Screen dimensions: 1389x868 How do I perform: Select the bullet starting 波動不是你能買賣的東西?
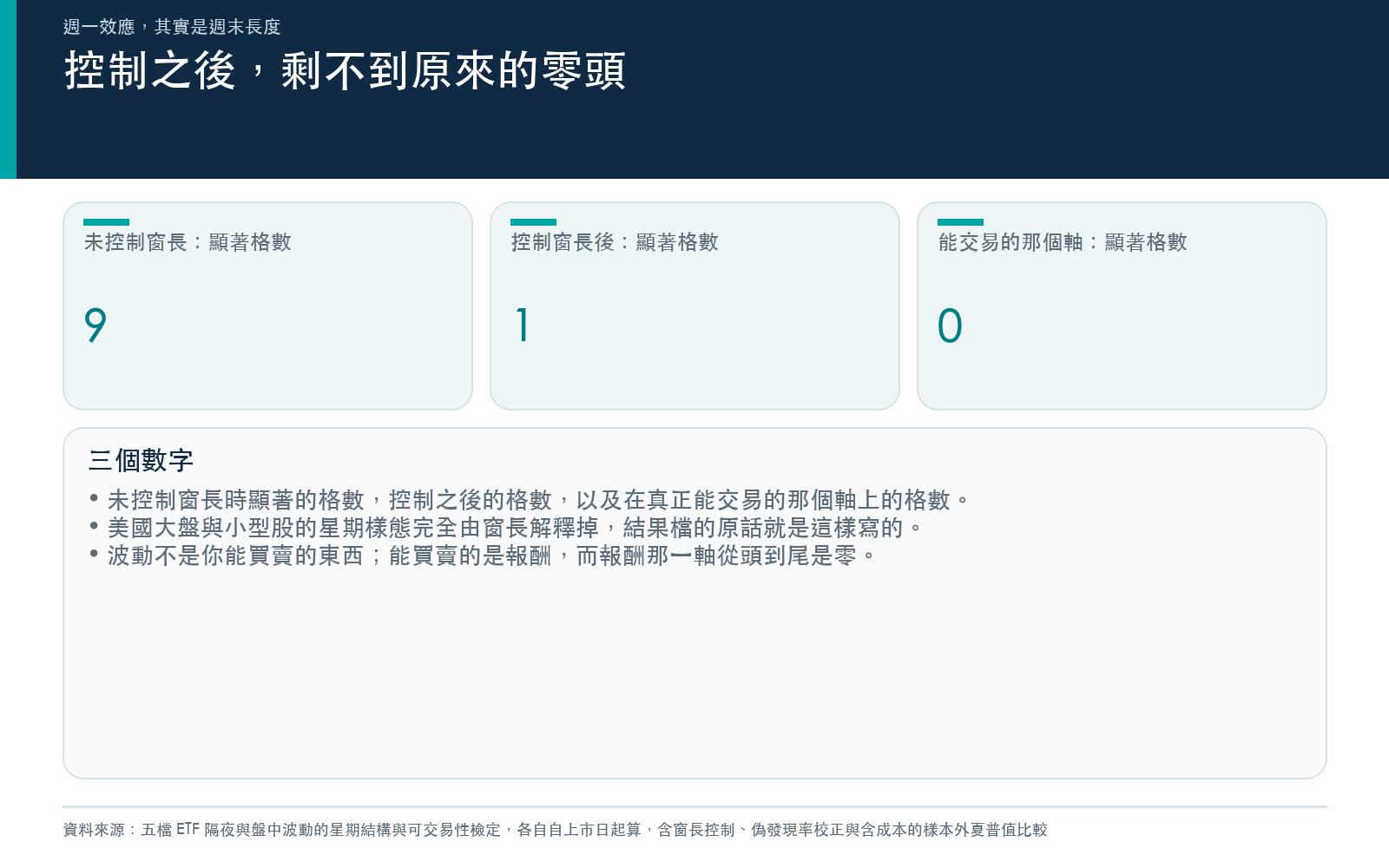click(483, 556)
